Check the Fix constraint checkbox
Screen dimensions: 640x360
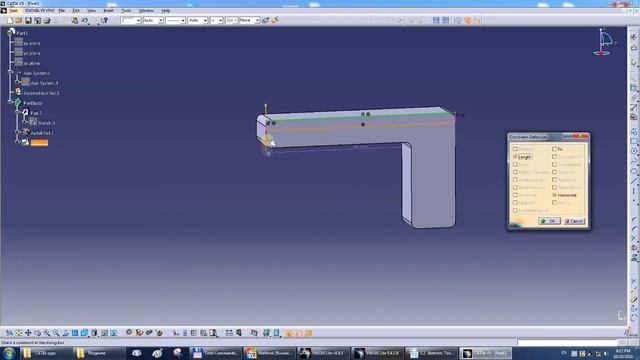[x=554, y=149]
